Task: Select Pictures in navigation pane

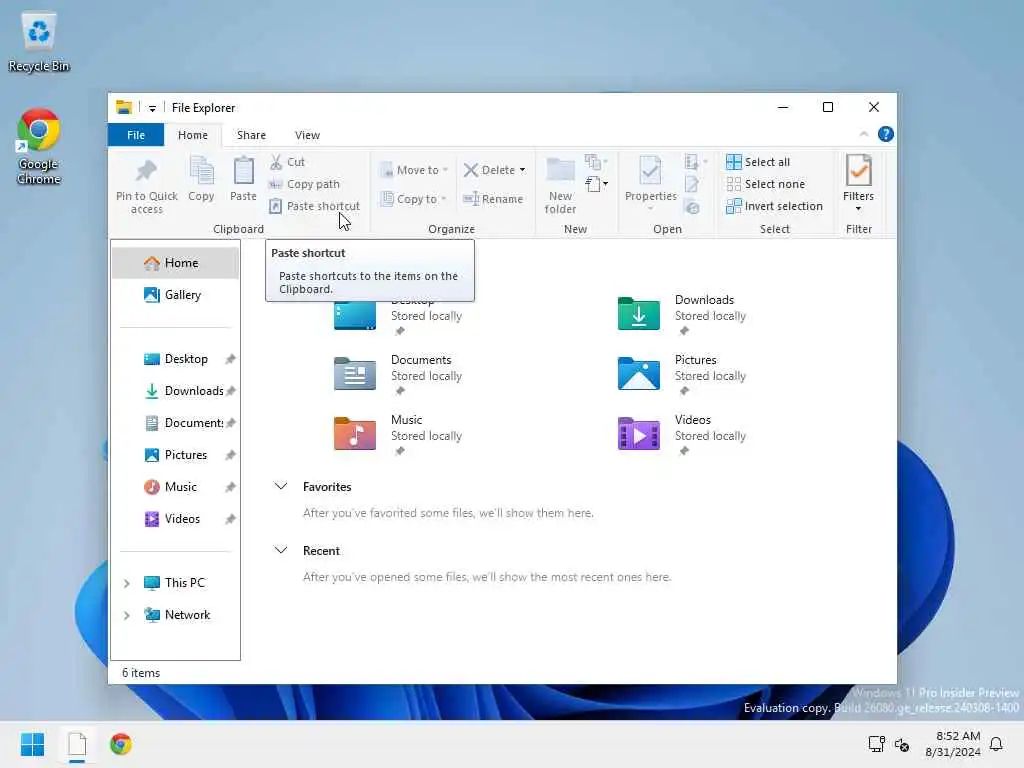Action: [x=176, y=455]
